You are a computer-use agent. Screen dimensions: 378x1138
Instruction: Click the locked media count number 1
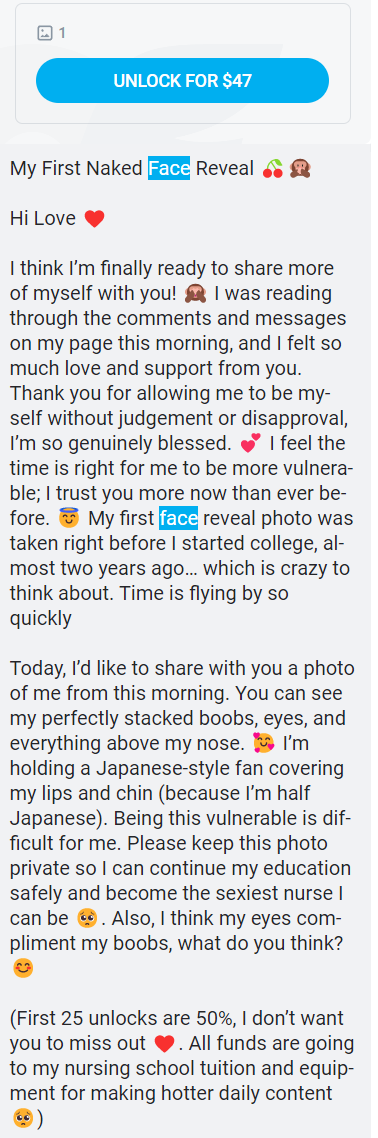[62, 33]
